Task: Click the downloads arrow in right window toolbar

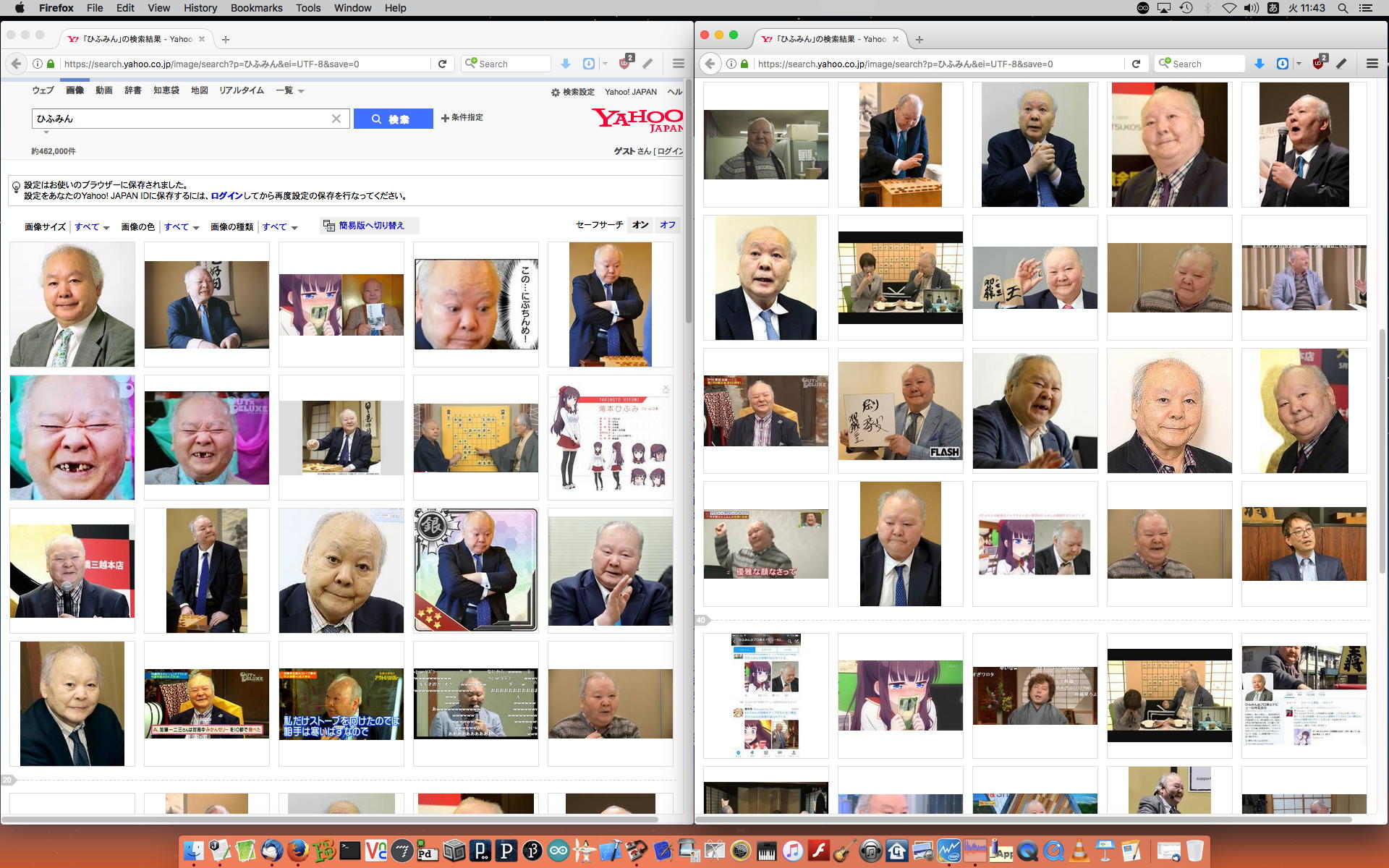Action: pos(1259,64)
